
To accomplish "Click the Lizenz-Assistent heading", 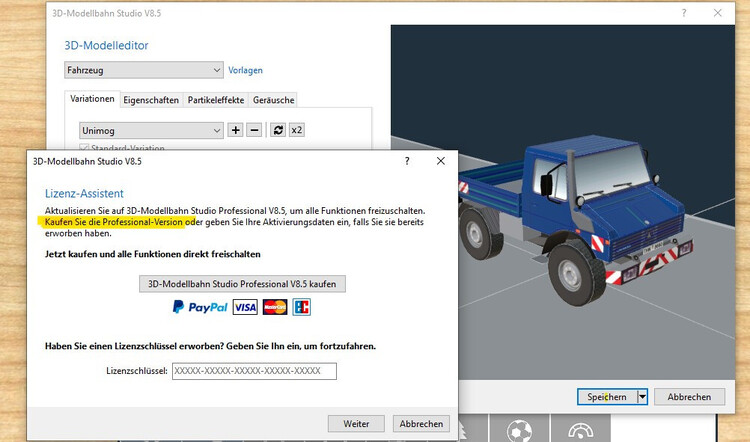I will (84, 193).
